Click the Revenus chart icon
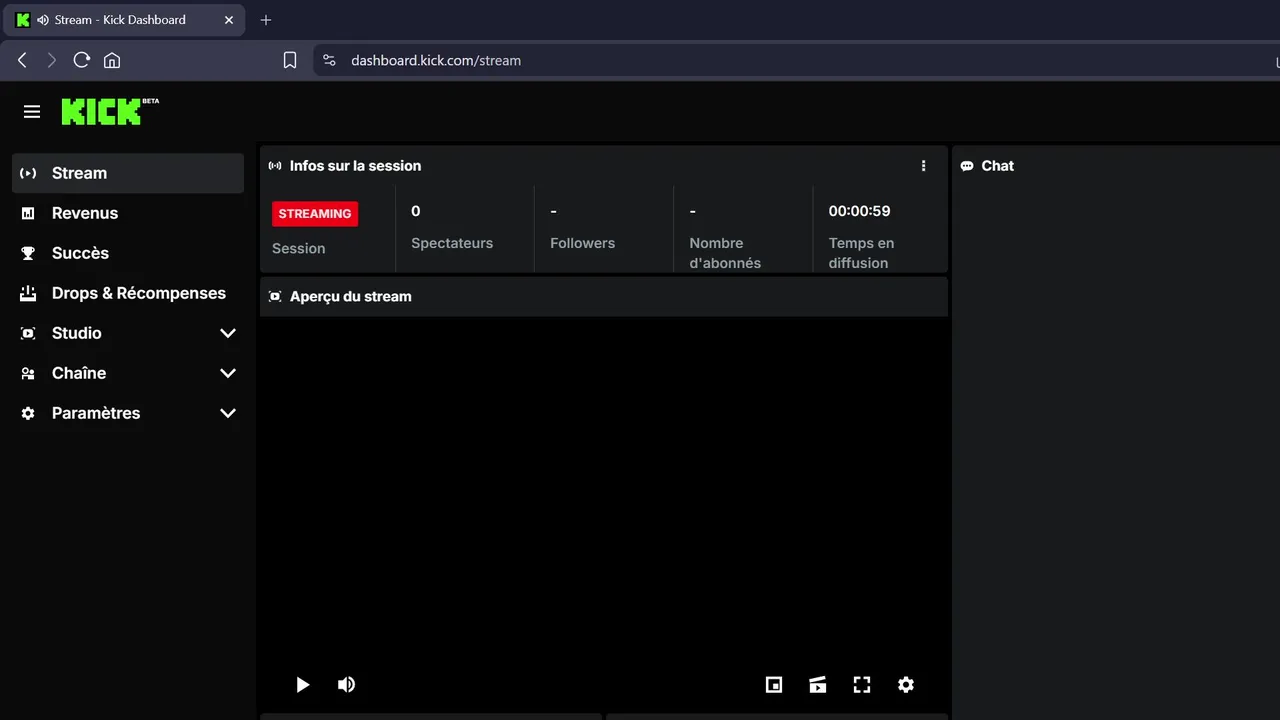The width and height of the screenshot is (1280, 720). click(28, 213)
